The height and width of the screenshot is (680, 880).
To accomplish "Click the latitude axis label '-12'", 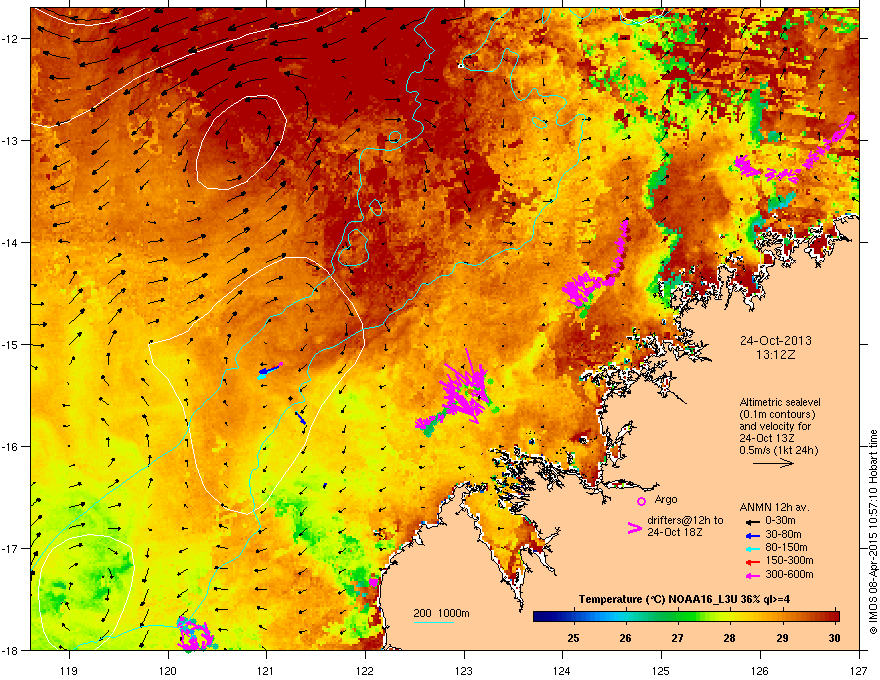I will pyautogui.click(x=11, y=39).
